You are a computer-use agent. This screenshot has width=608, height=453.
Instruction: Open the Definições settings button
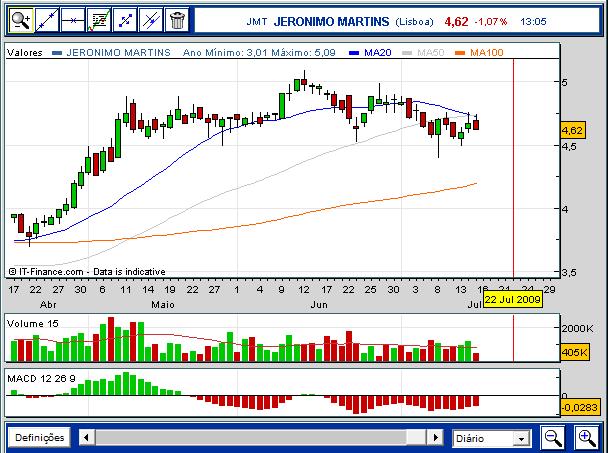pyautogui.click(x=40, y=438)
